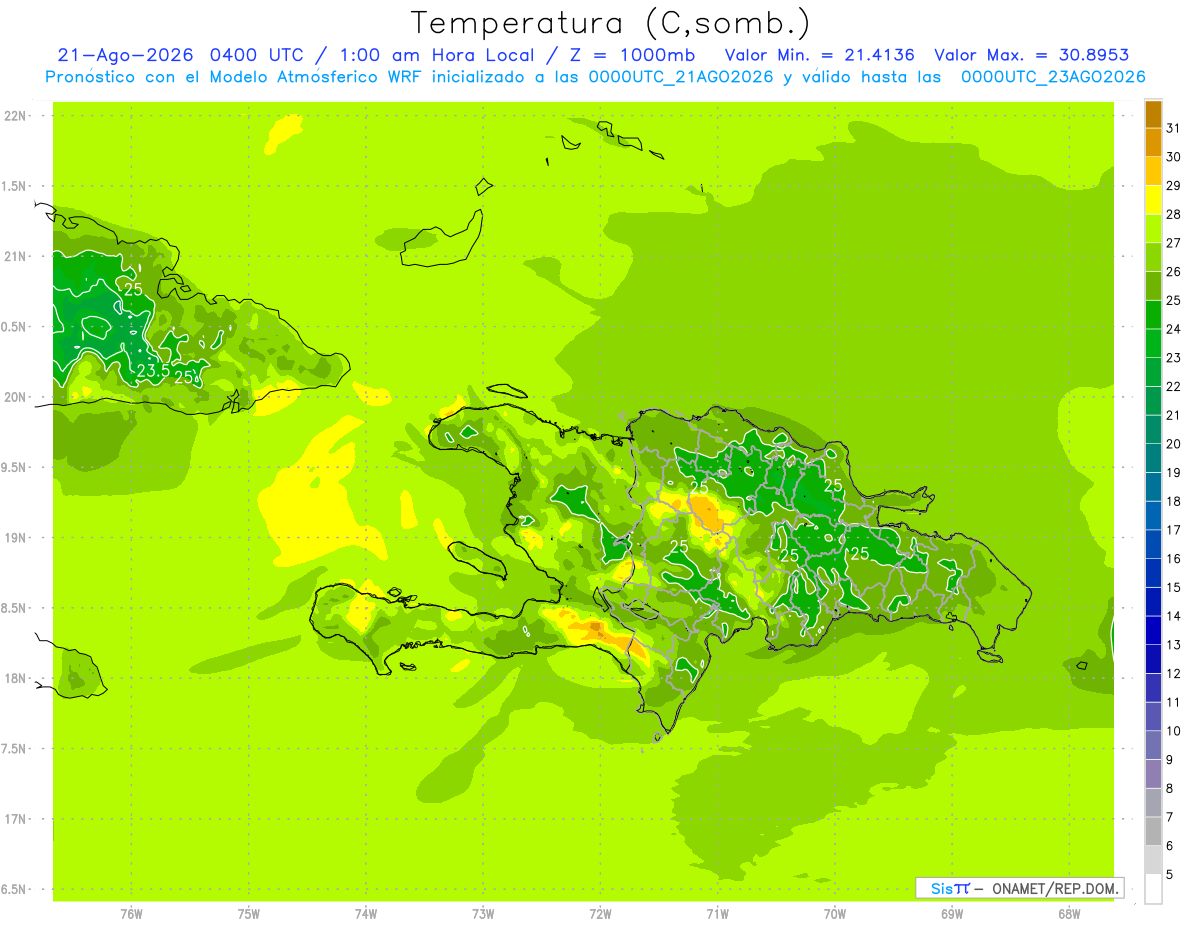Click the '23.5' contour label over Cuba
Viewport: 1200px width, 927px height.
pyautogui.click(x=152, y=371)
